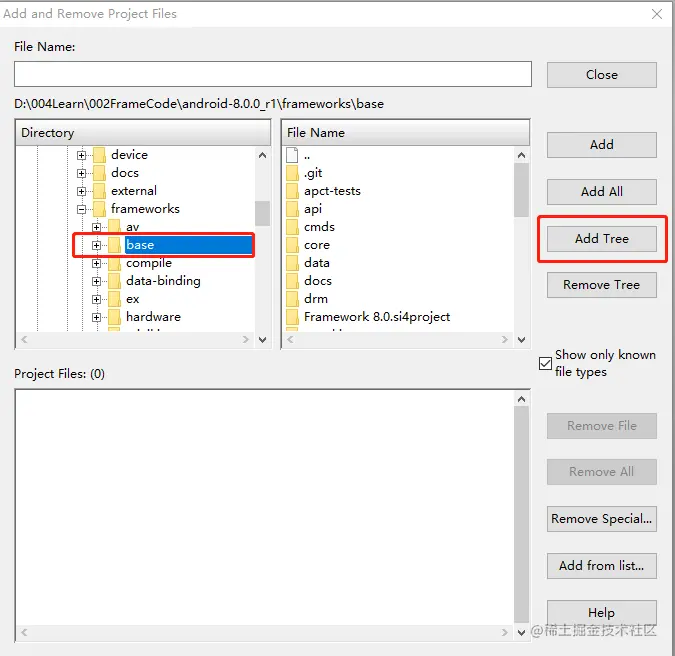The height and width of the screenshot is (656, 675).
Task: Click Add from list button
Action: 601,566
